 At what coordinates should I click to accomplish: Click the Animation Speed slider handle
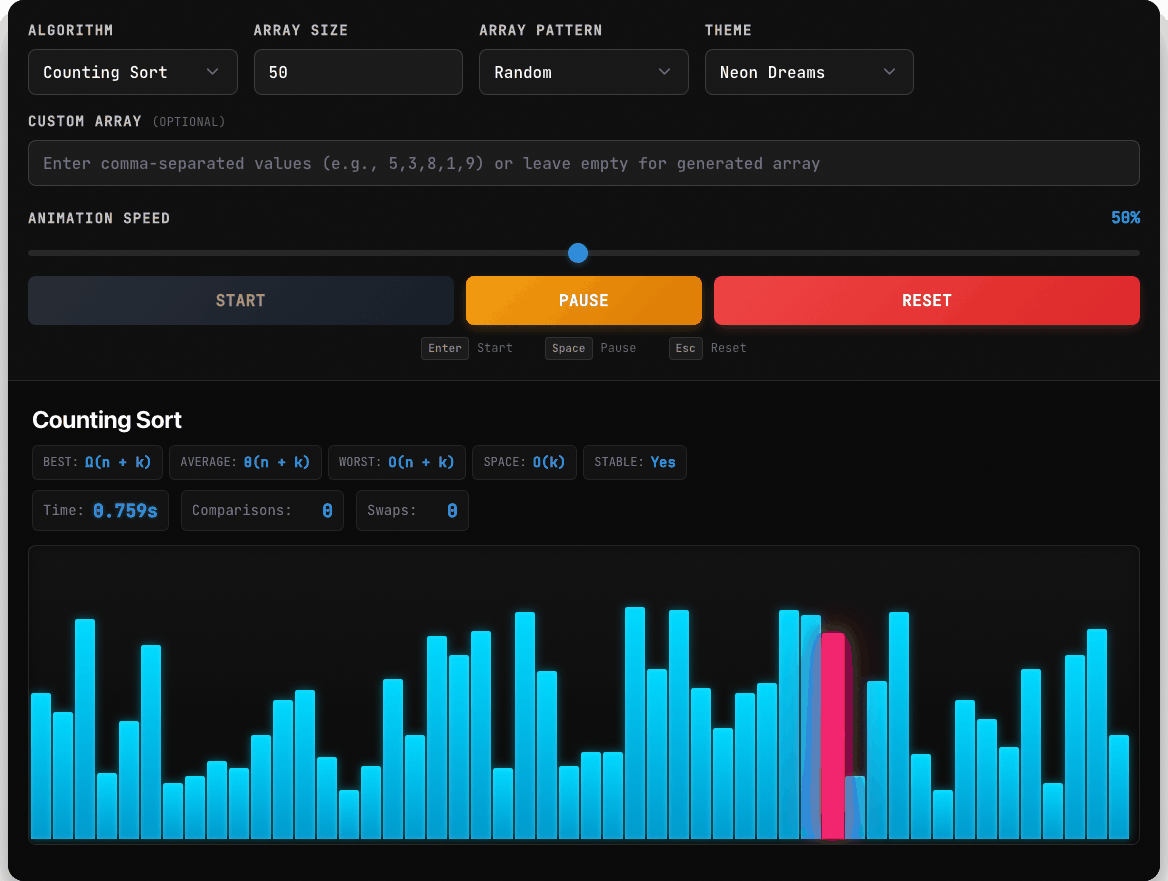point(577,253)
